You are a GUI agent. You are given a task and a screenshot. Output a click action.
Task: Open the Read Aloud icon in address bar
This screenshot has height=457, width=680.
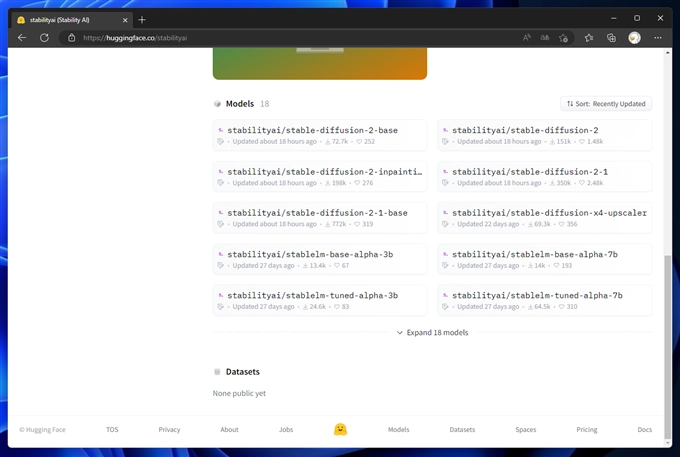[526, 38]
